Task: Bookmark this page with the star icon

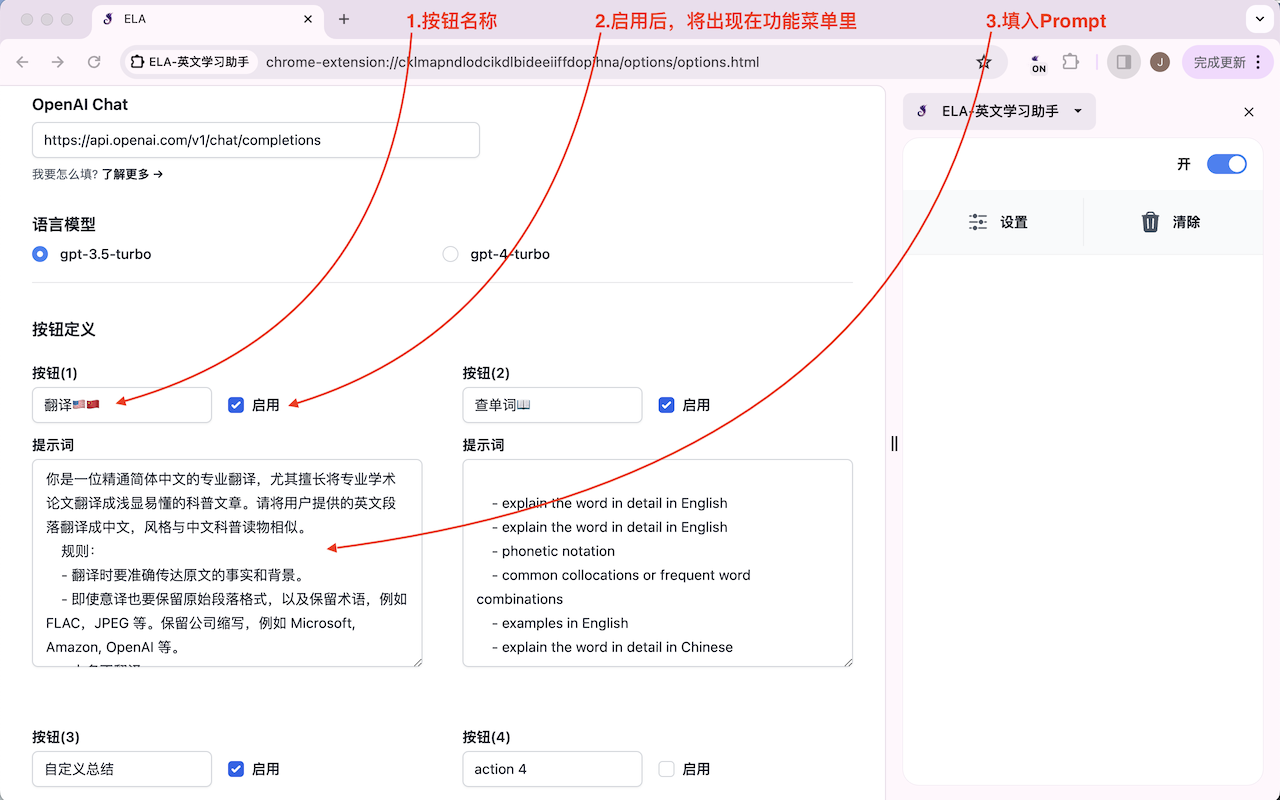Action: [984, 62]
